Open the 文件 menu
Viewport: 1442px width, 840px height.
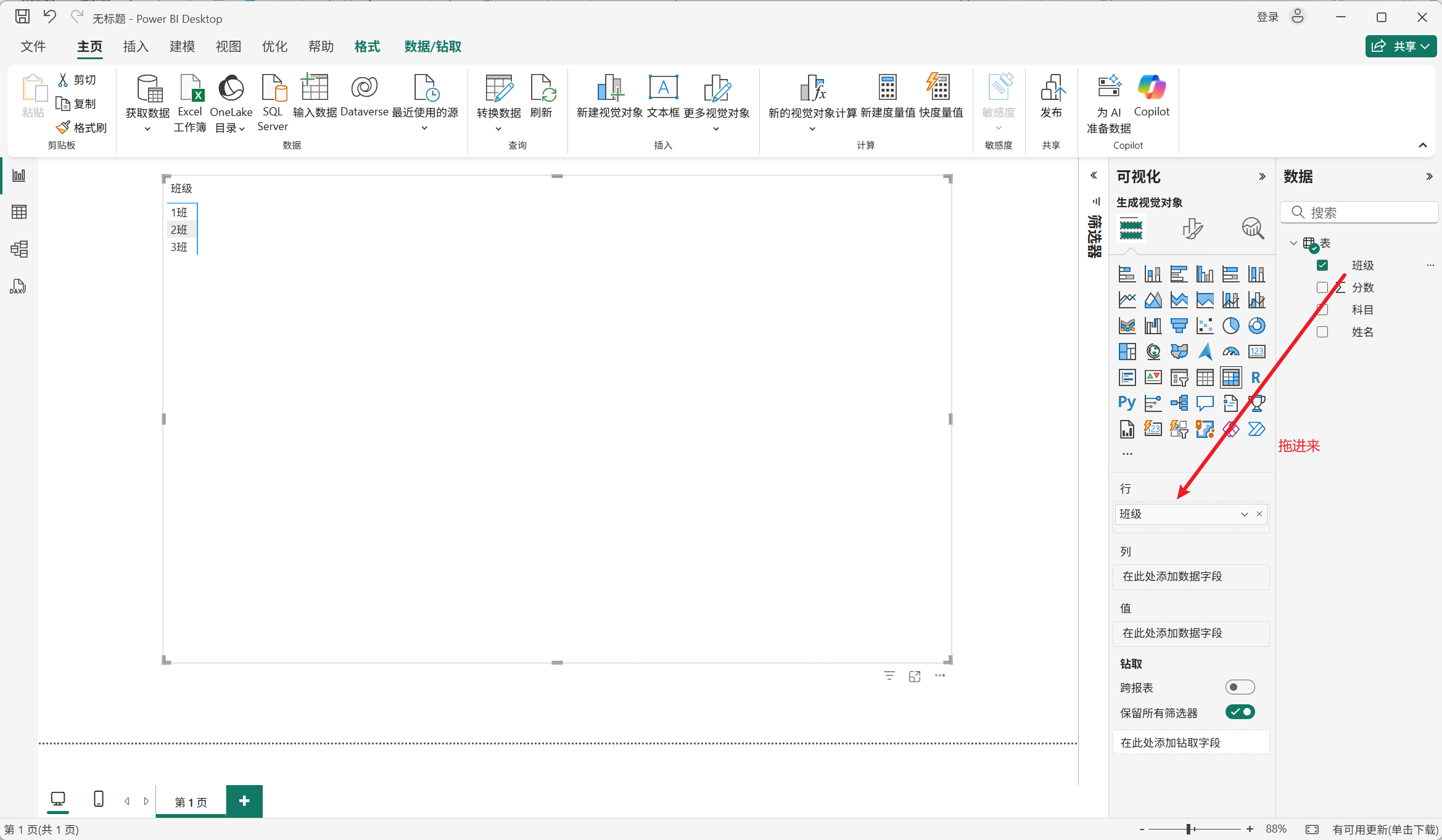tap(33, 47)
